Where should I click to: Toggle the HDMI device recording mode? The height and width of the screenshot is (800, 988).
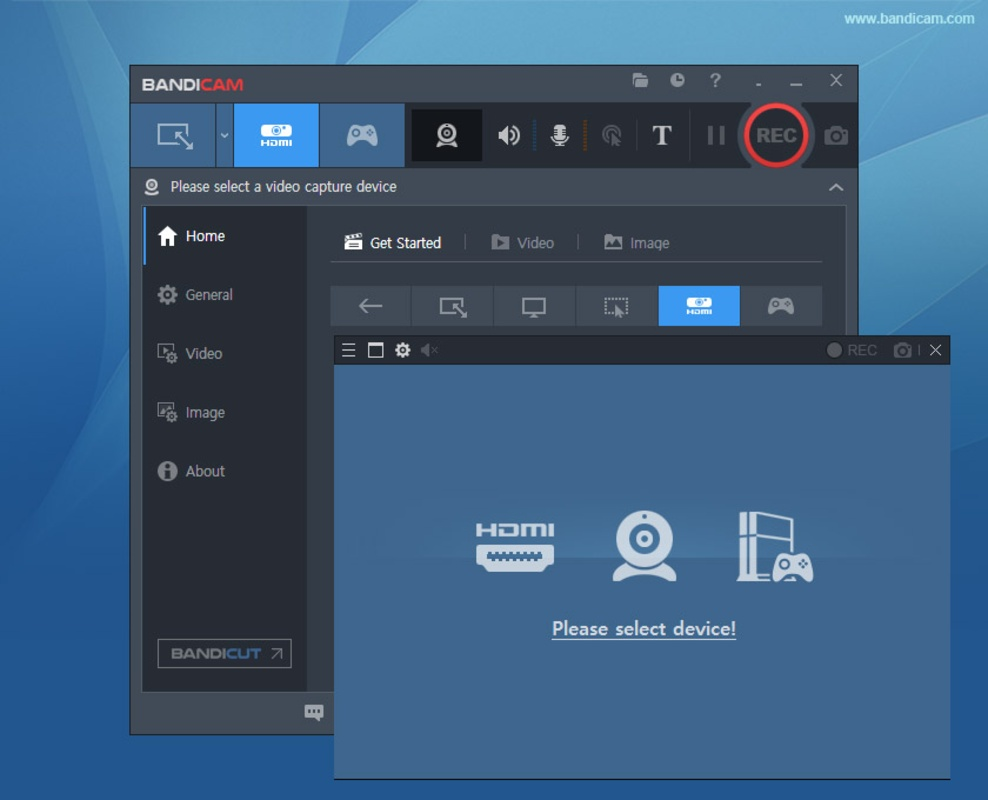pyautogui.click(x=276, y=135)
